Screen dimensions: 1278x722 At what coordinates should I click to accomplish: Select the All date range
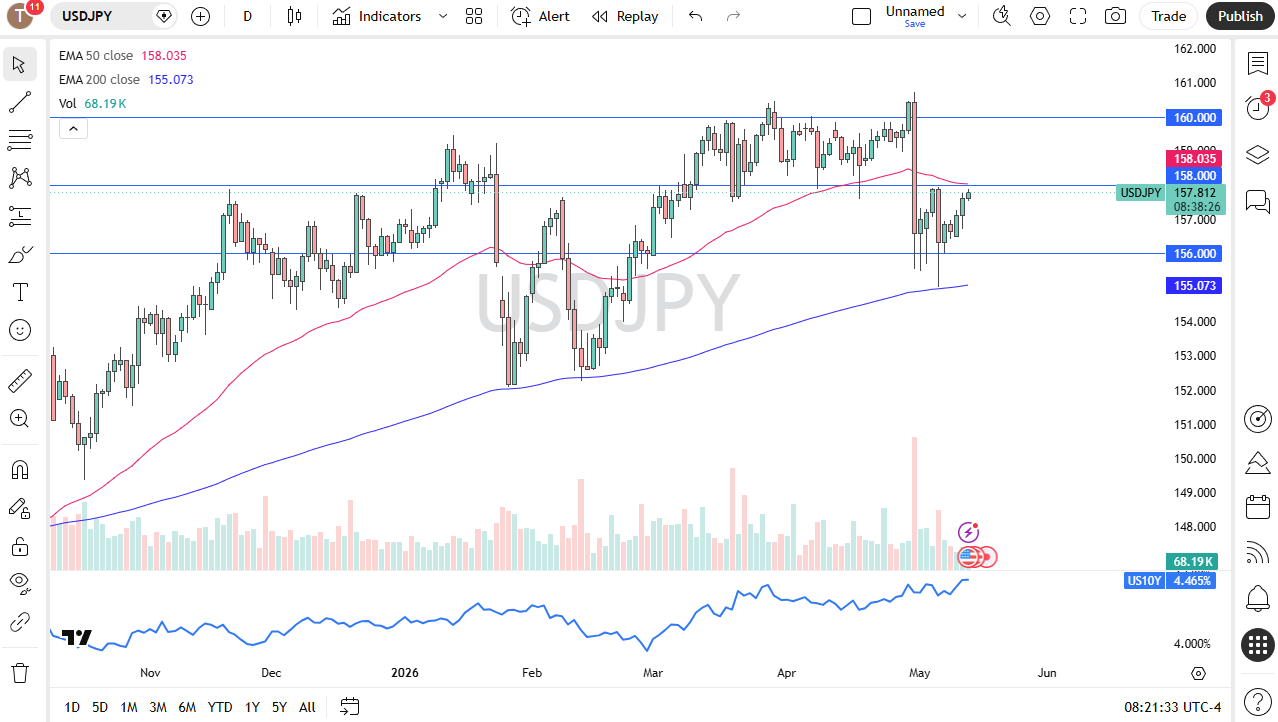[x=307, y=707]
